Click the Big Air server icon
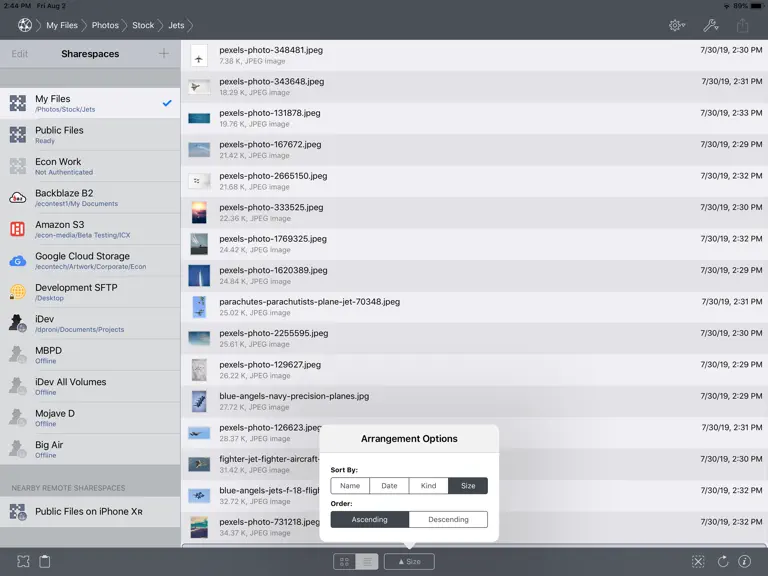Viewport: 768px width, 576px height. coord(18,449)
